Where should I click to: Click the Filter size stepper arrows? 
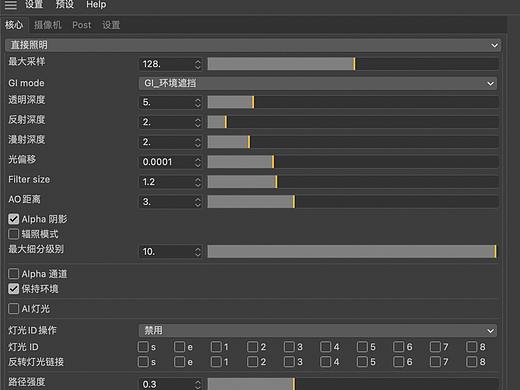click(x=198, y=182)
